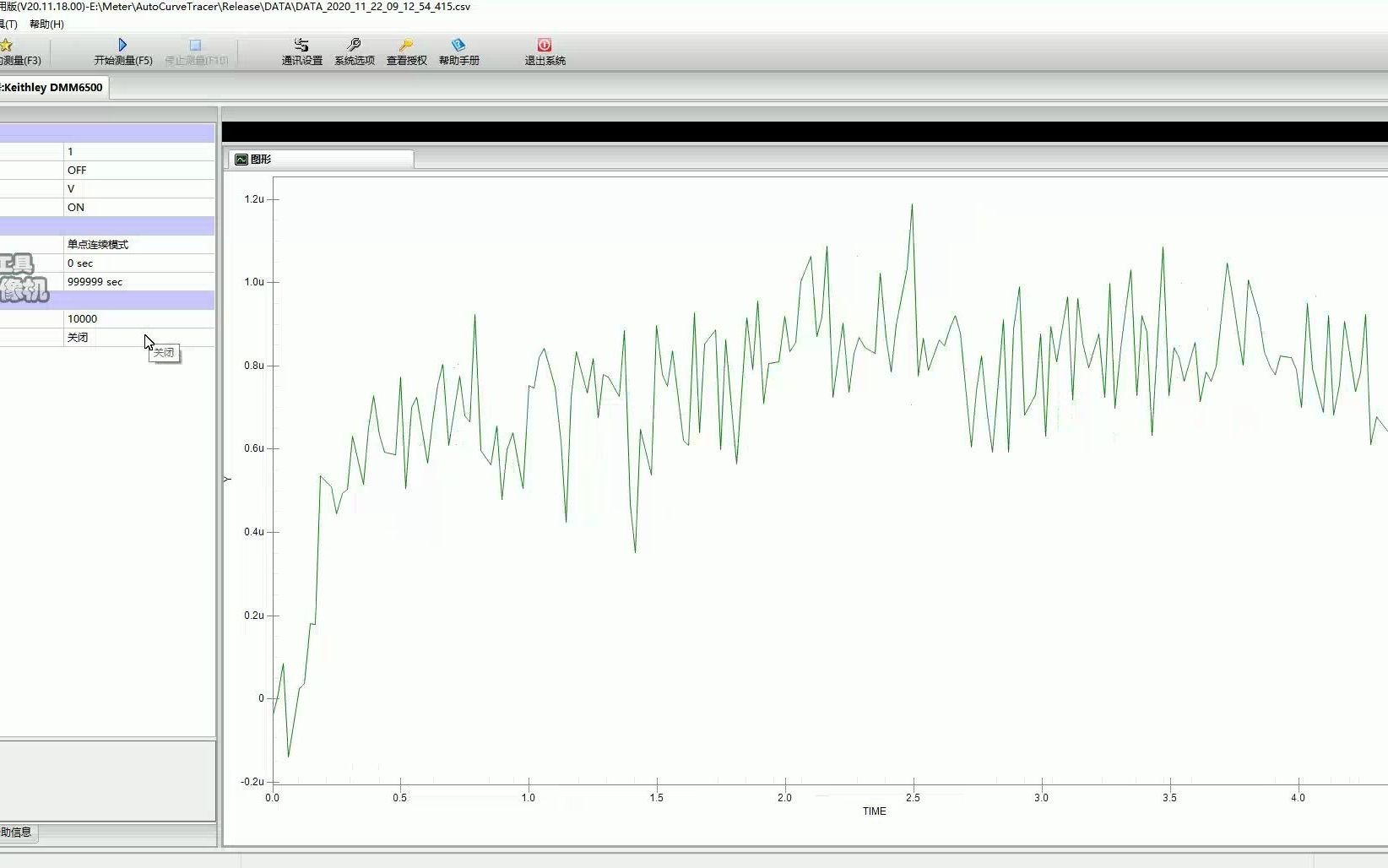Open the help info (助信息) tab

pyautogui.click(x=18, y=833)
